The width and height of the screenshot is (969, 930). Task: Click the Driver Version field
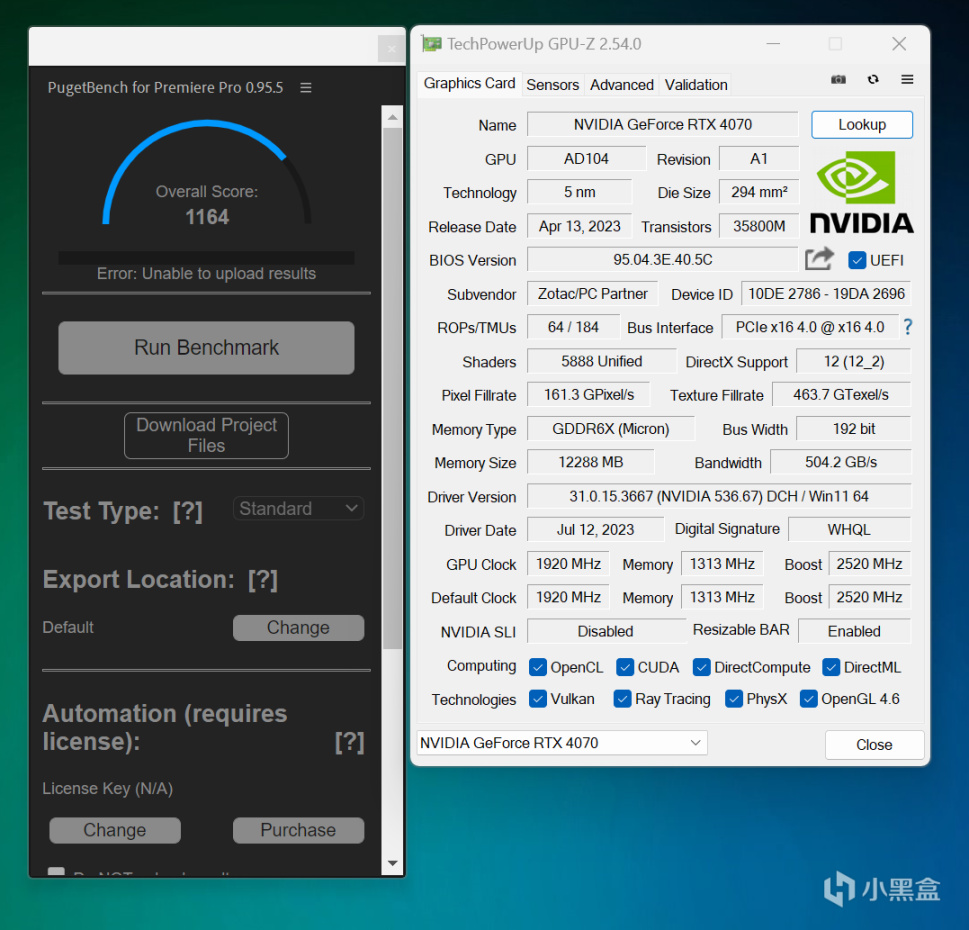719,496
